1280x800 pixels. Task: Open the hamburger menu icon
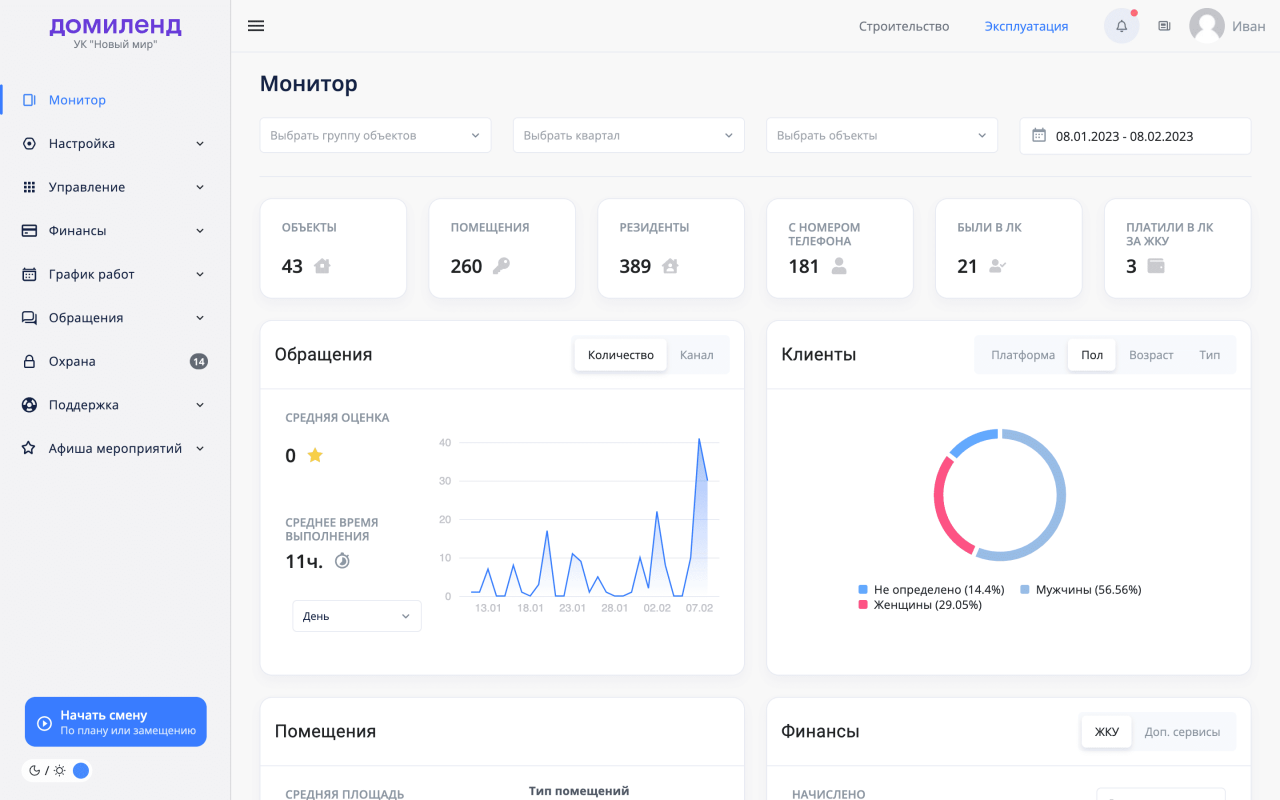[256, 26]
